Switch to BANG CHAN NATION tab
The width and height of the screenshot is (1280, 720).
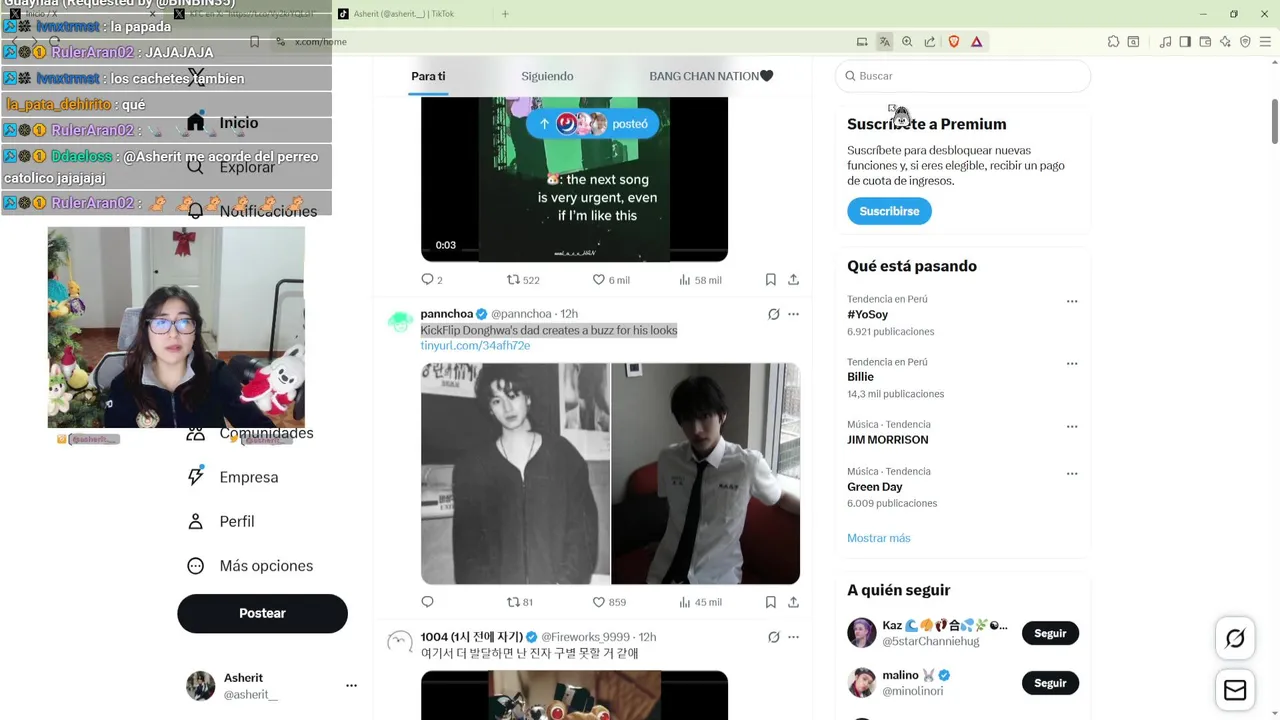[x=711, y=76]
